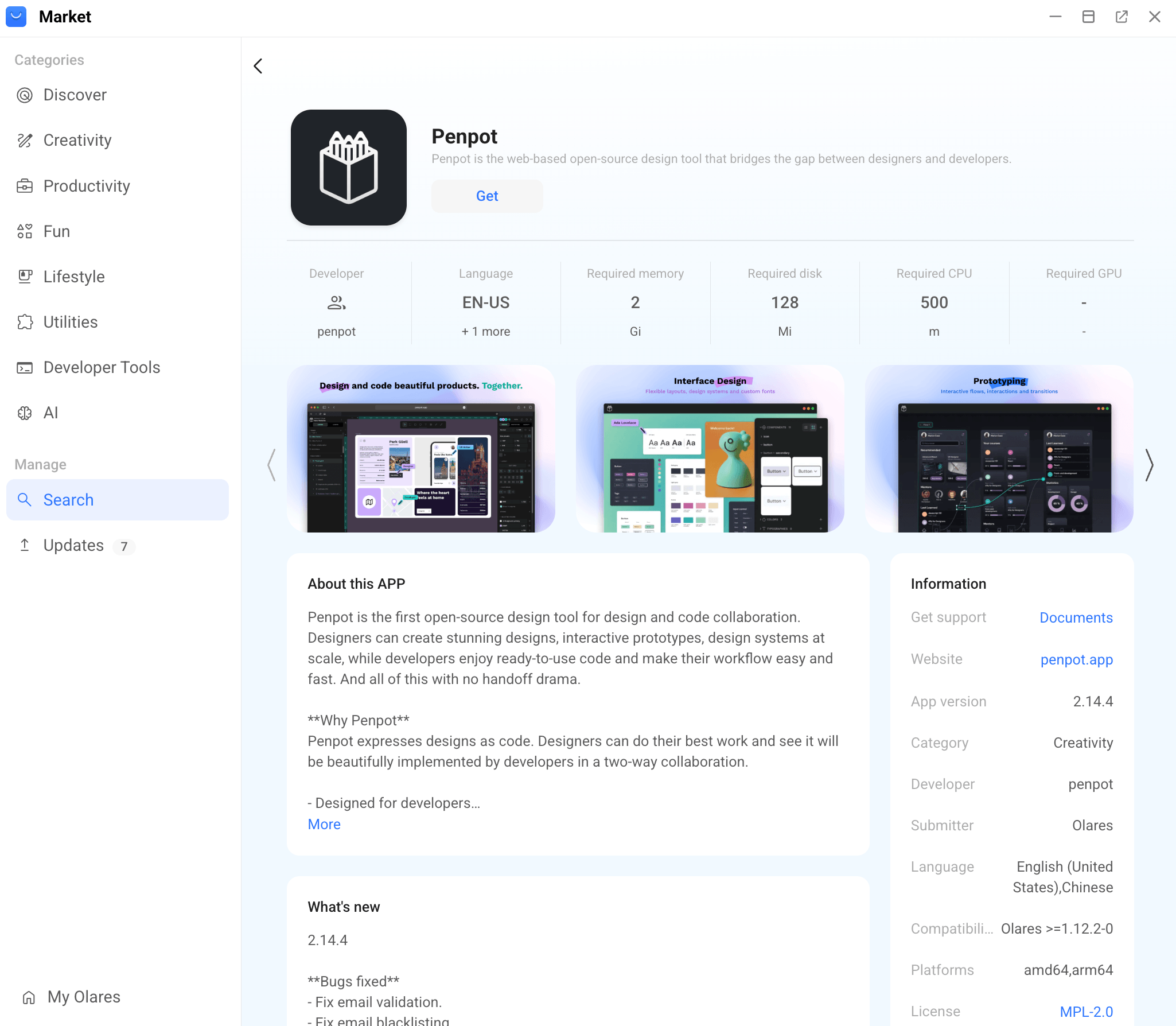Click the AI brain icon
The height and width of the screenshot is (1026, 1176).
click(x=25, y=413)
